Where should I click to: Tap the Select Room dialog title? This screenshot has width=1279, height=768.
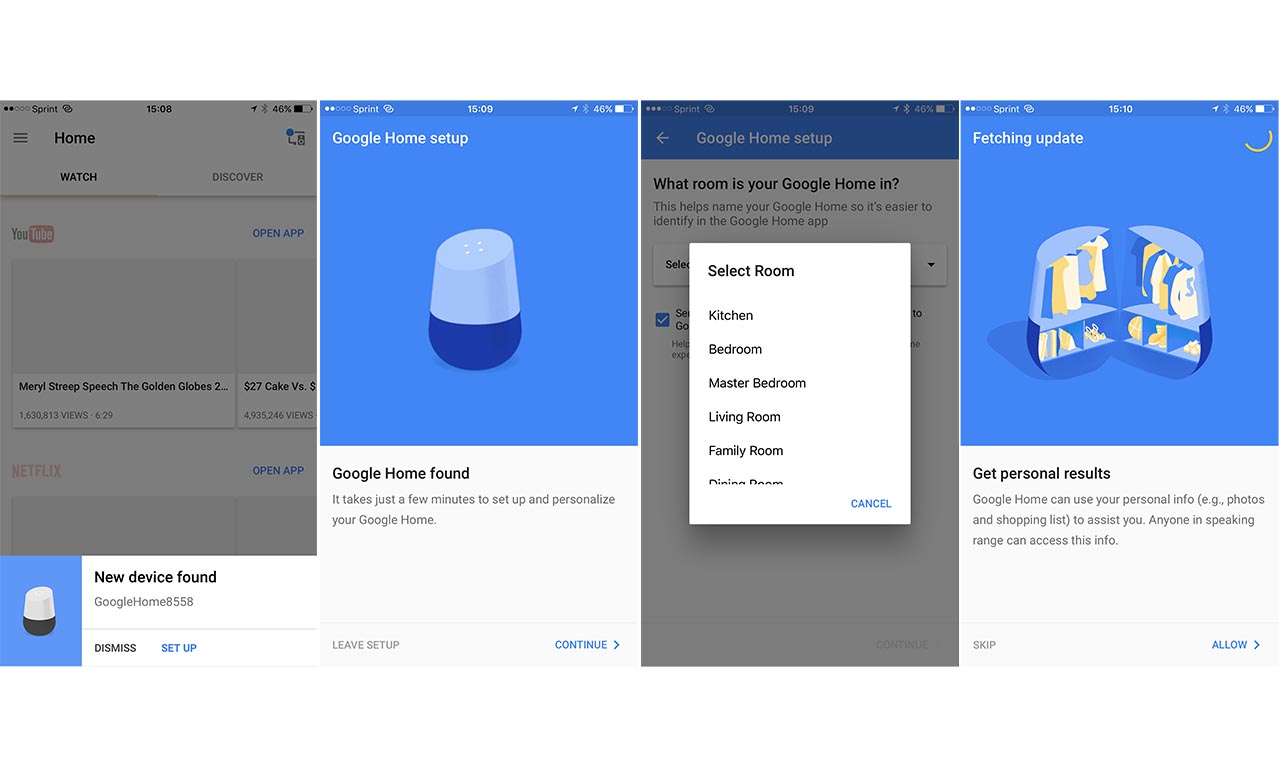coord(751,271)
